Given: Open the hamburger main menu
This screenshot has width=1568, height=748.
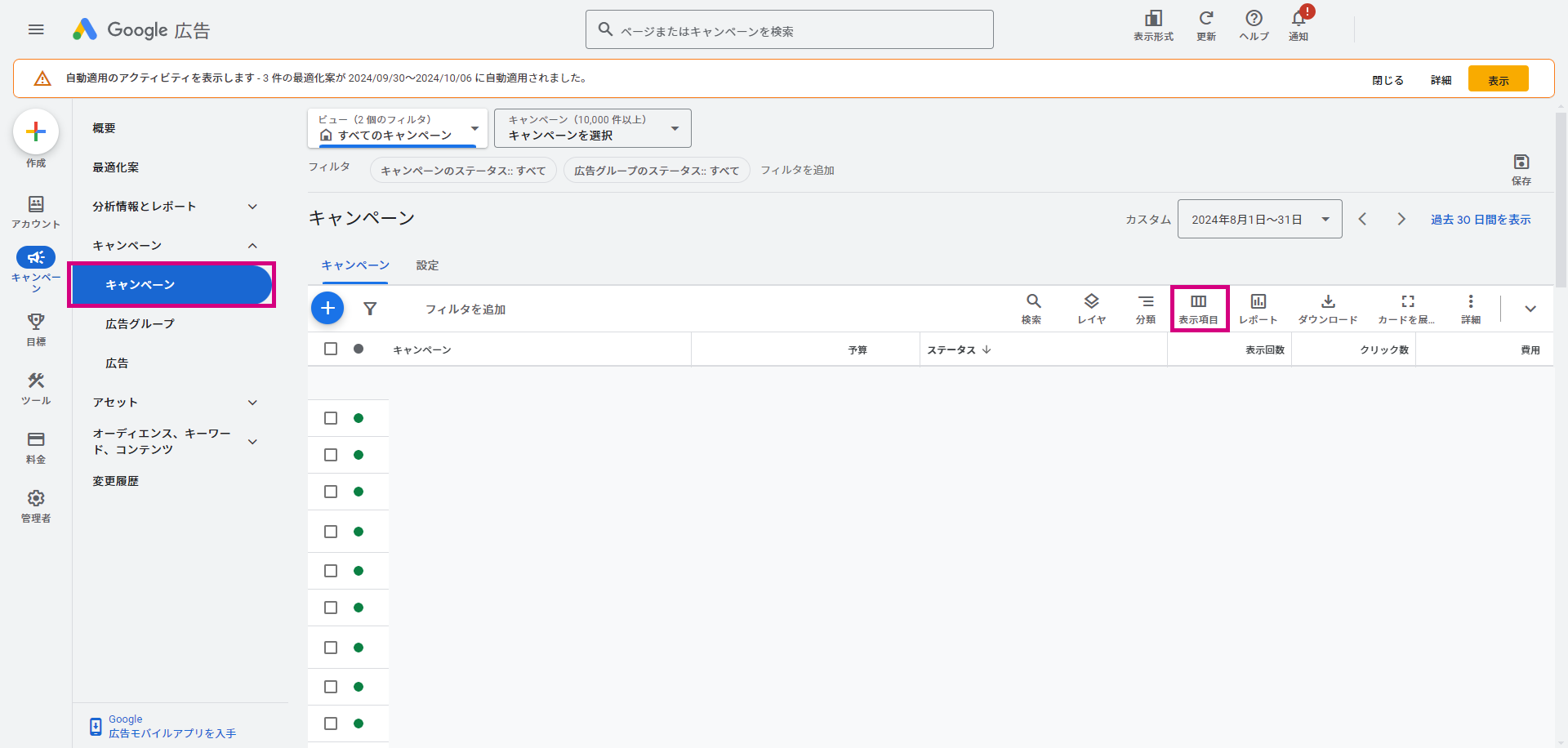Looking at the screenshot, I should (x=36, y=29).
